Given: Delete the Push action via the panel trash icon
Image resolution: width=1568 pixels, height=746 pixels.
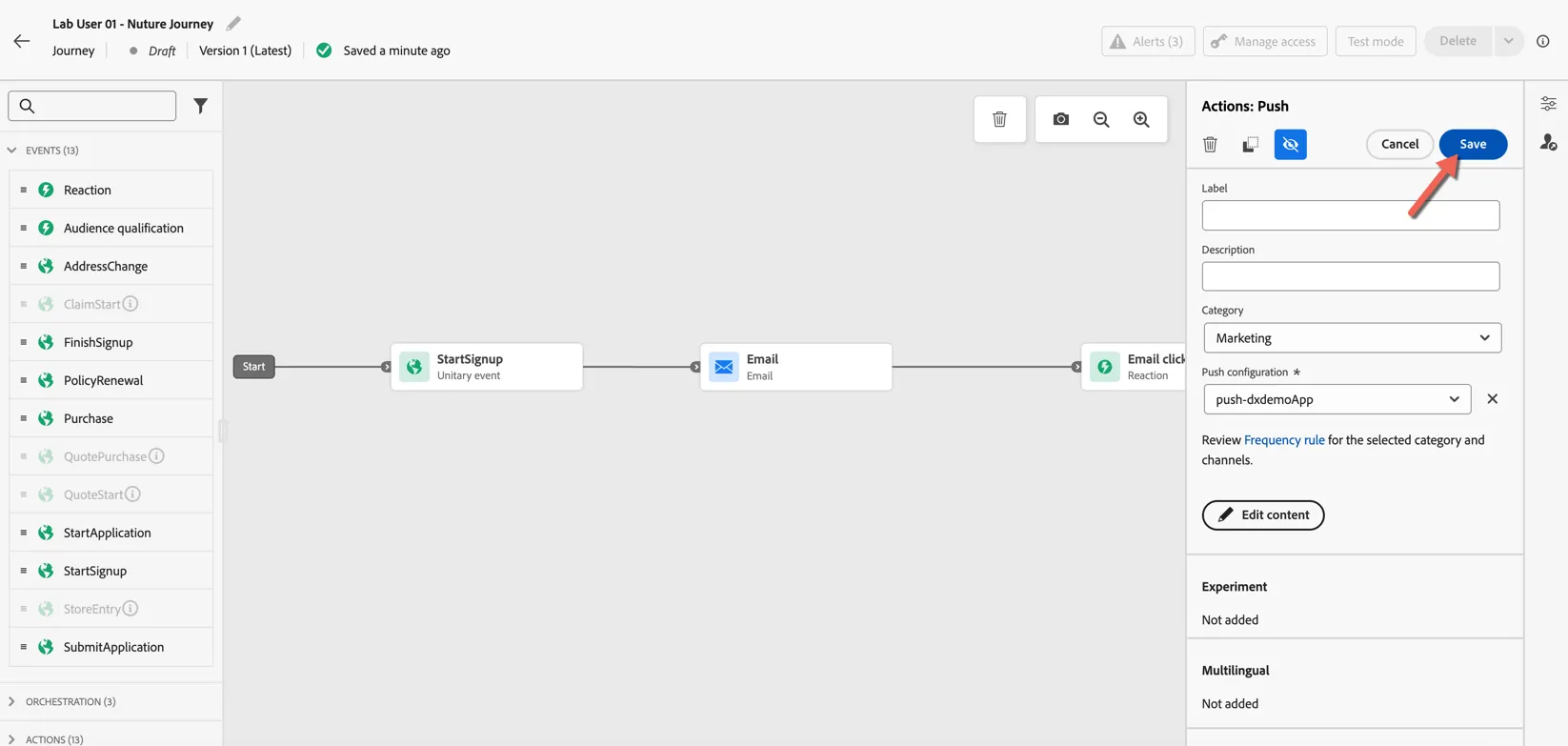Looking at the screenshot, I should point(1210,145).
